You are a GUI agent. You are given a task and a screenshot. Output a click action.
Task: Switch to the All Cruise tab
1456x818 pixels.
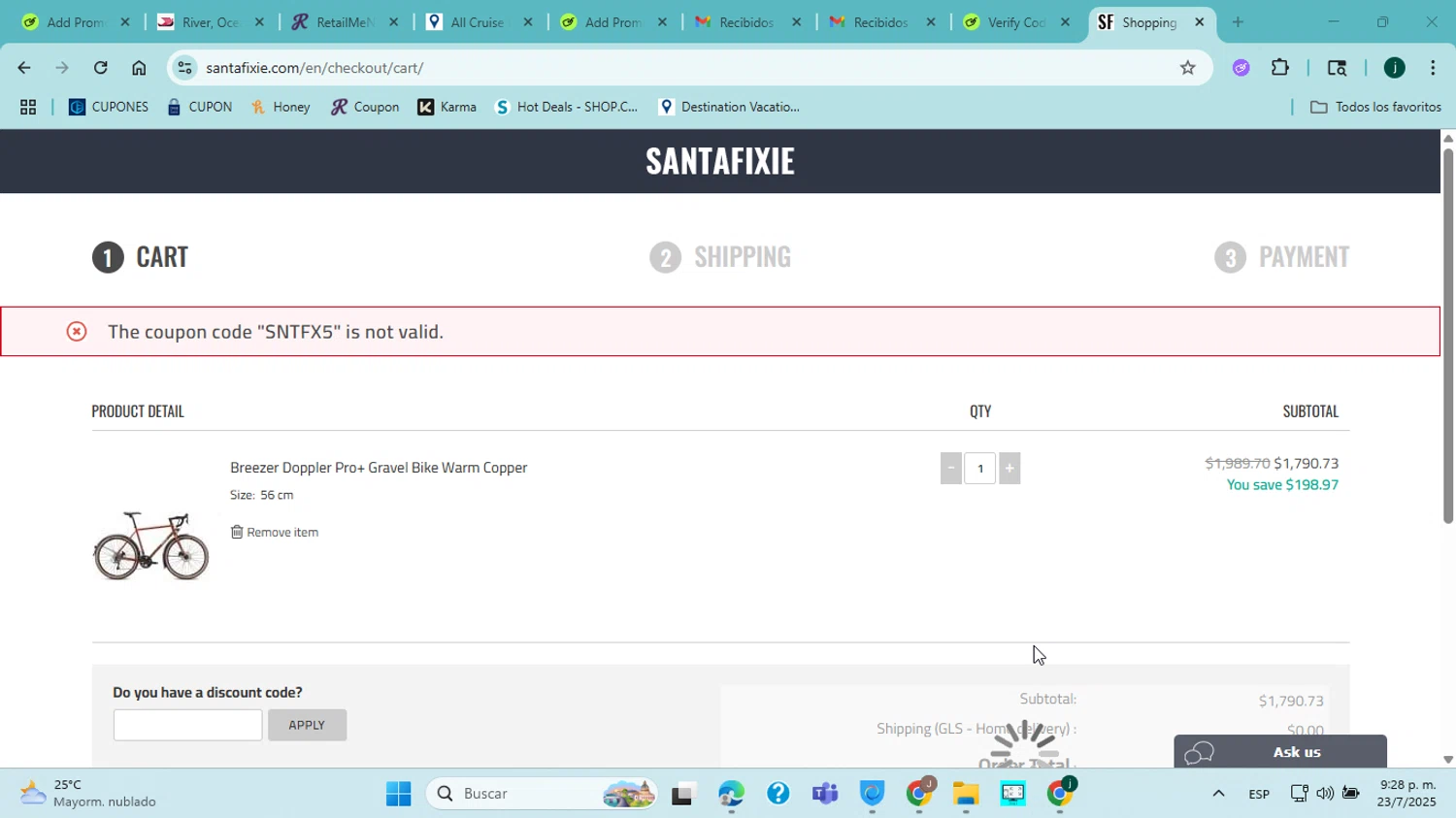coord(480,22)
